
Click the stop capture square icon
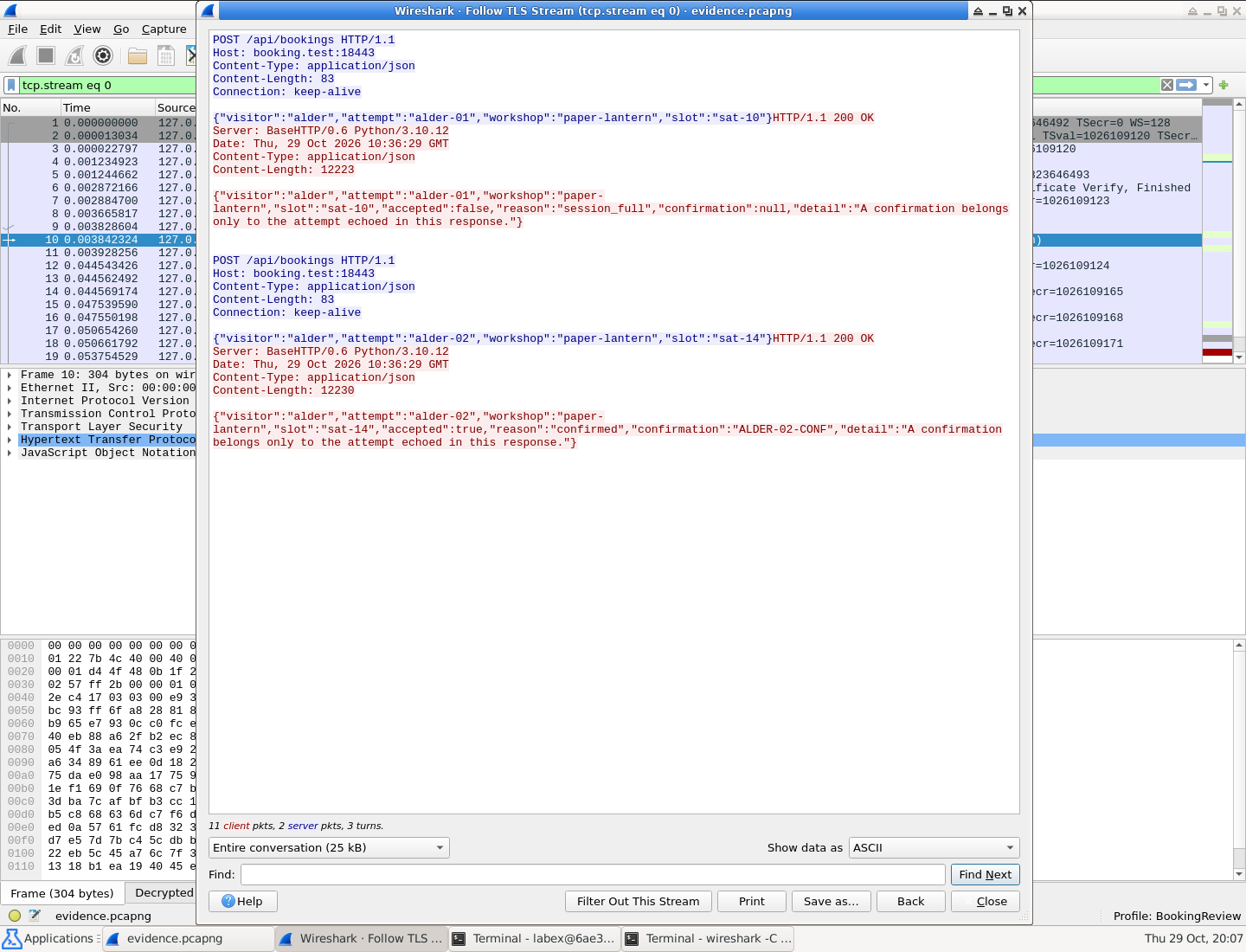tap(46, 56)
